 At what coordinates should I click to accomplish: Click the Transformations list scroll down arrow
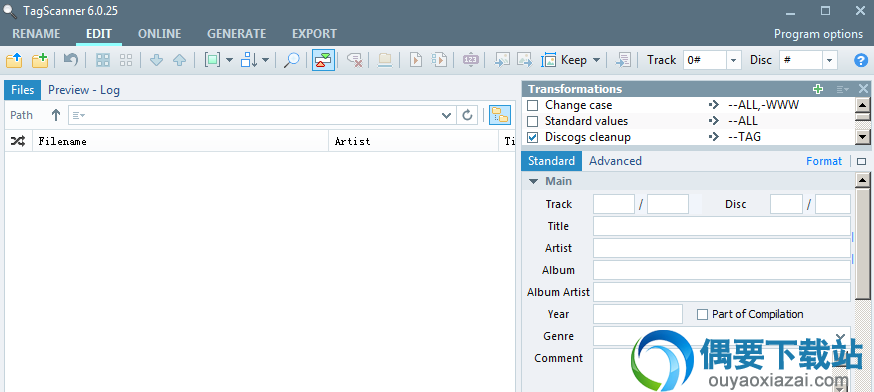[x=862, y=137]
